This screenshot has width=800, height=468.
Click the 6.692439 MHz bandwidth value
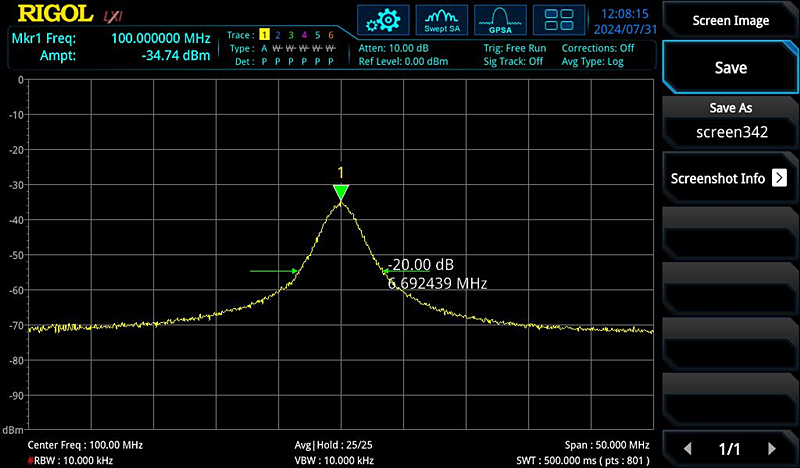tap(437, 283)
